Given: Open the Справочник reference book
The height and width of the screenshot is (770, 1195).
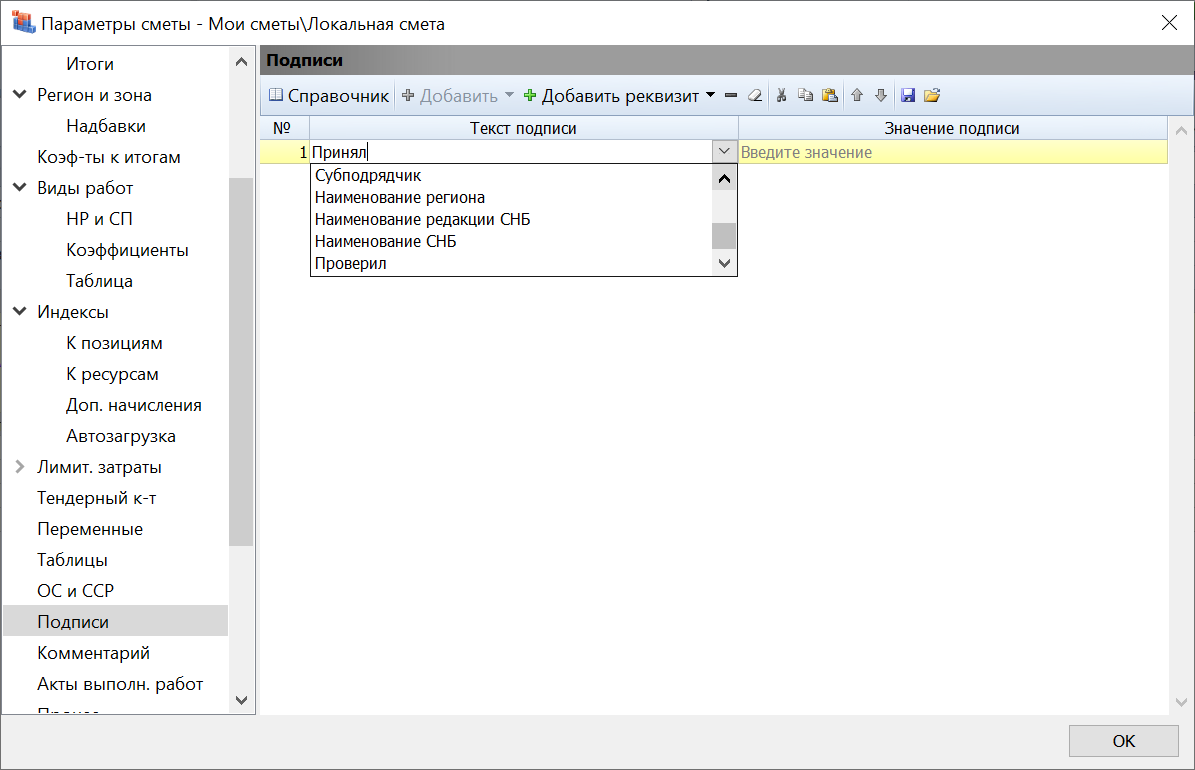Looking at the screenshot, I should click(x=328, y=96).
